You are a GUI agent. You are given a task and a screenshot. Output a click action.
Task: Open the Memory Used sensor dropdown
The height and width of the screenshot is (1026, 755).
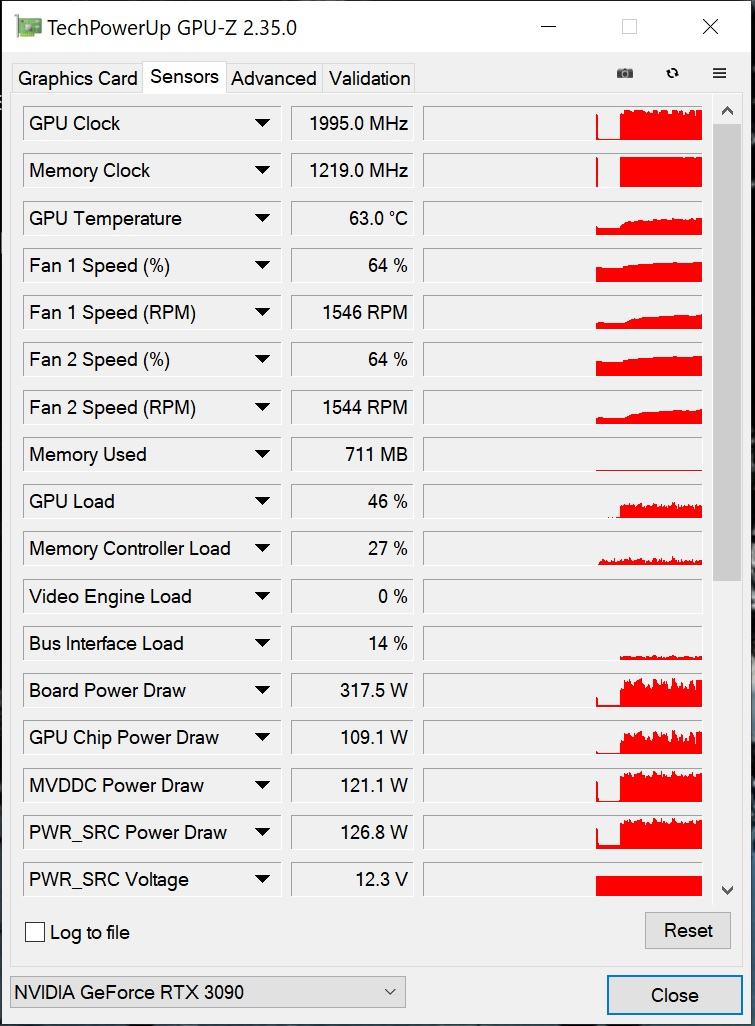tap(262, 454)
